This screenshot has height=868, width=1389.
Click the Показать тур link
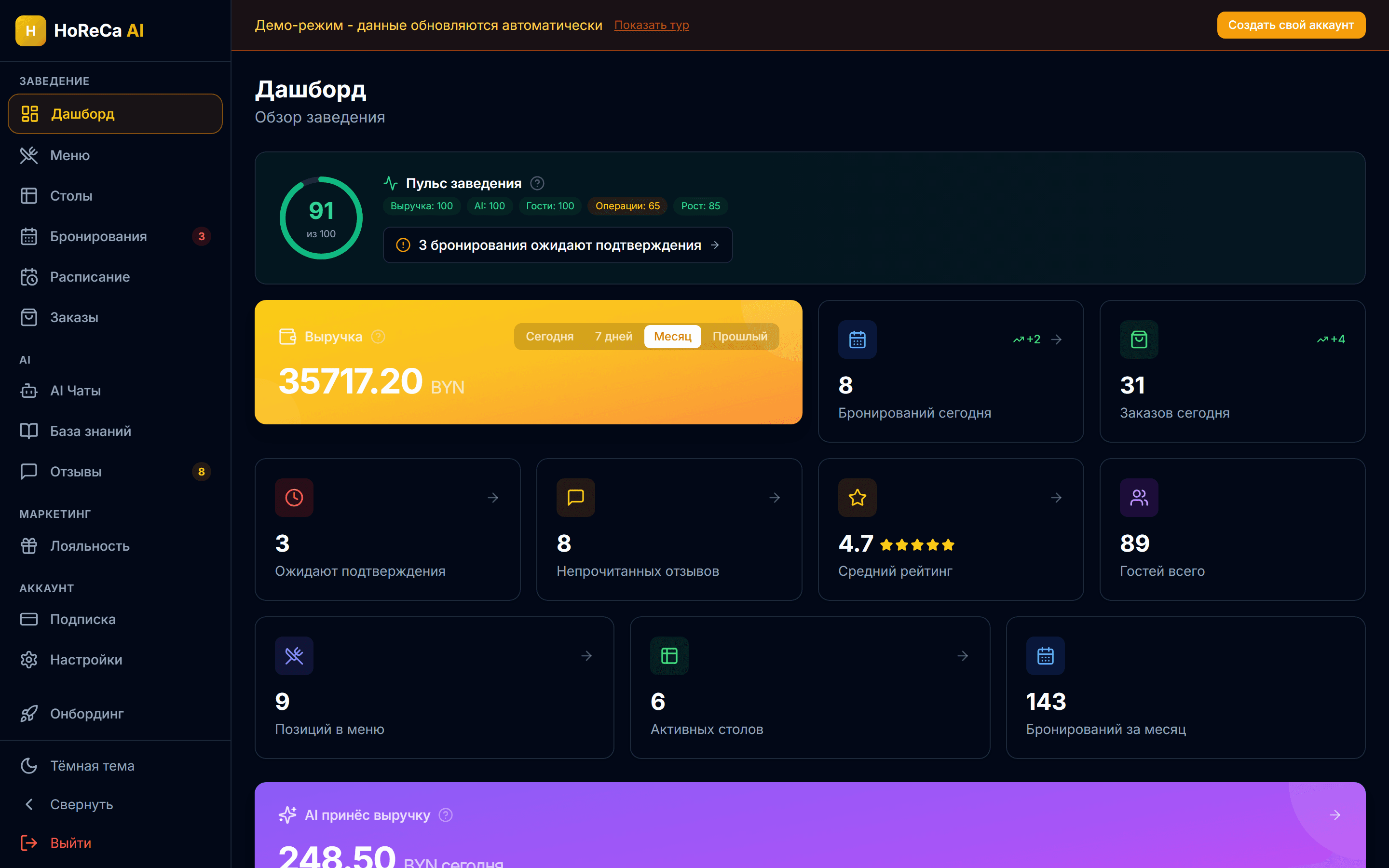651,25
